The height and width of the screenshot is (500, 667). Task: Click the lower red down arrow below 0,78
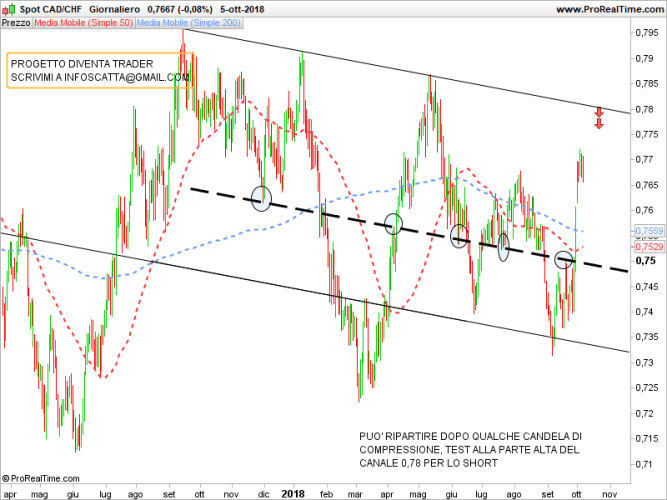coord(599,124)
